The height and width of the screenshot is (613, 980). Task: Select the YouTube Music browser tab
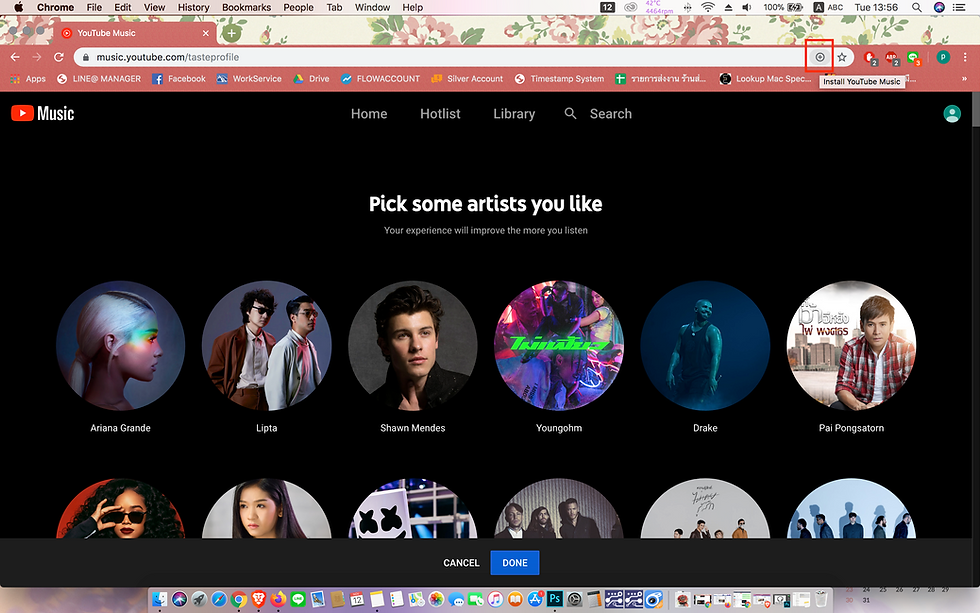coord(135,33)
